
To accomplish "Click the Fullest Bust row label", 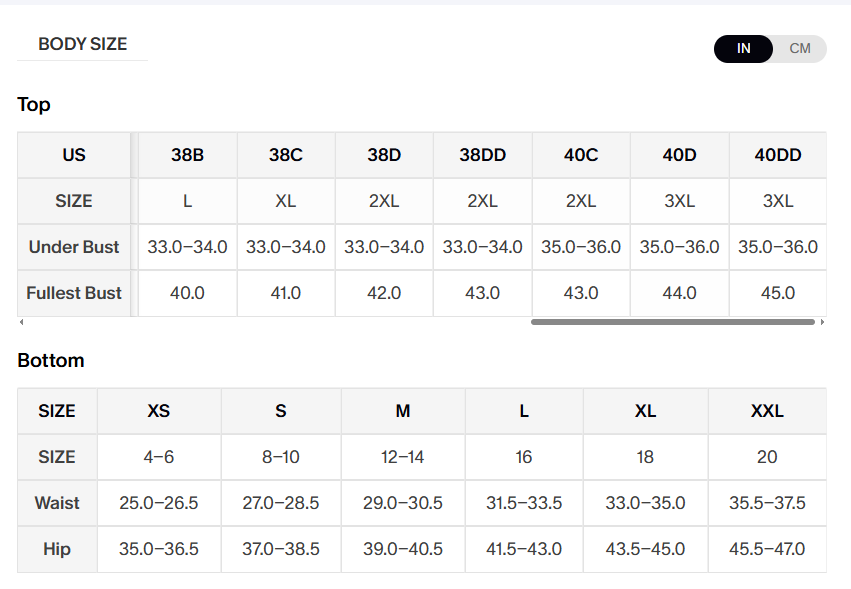I will pos(74,293).
